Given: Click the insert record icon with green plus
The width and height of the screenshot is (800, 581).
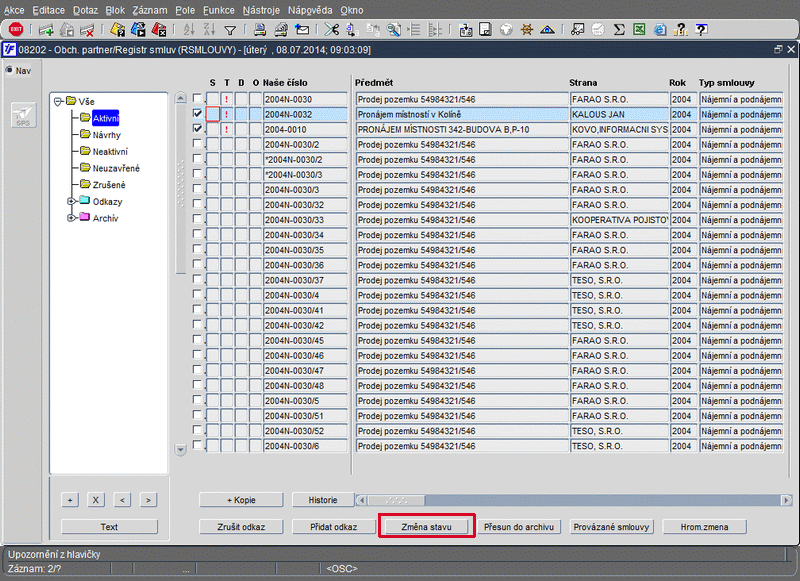Looking at the screenshot, I should point(46,30).
